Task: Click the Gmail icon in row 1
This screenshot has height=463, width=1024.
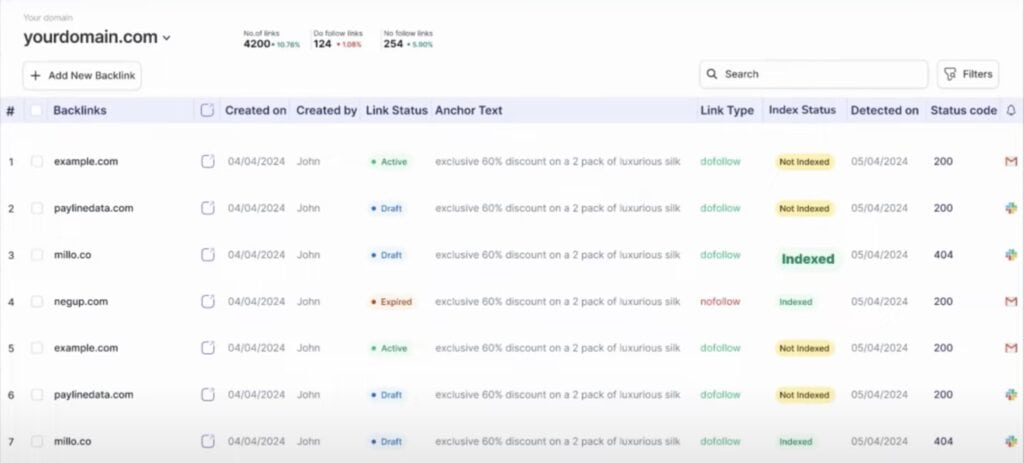Action: pyautogui.click(x=1010, y=161)
